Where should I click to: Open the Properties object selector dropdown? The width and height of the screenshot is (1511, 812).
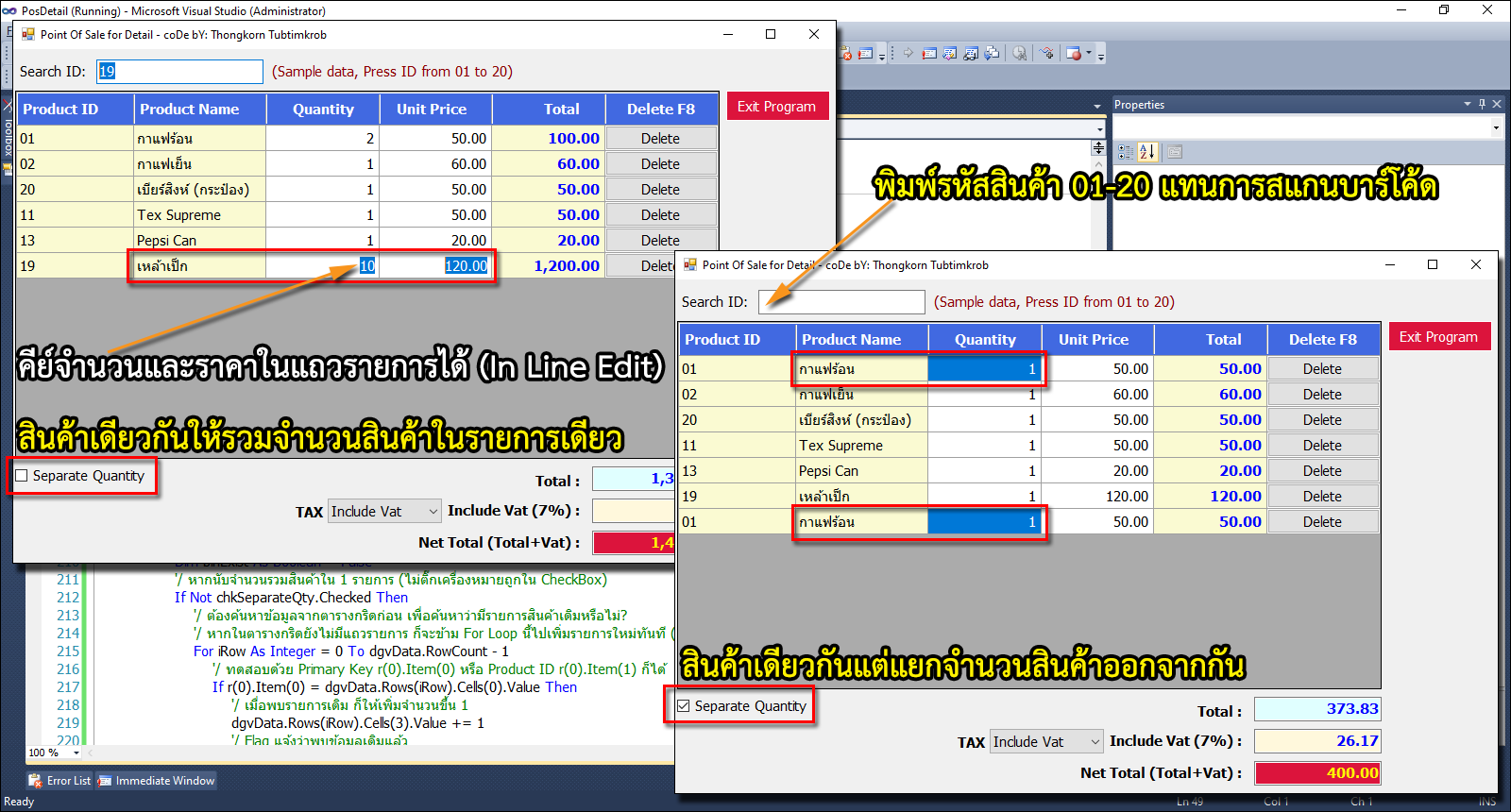(x=1496, y=127)
